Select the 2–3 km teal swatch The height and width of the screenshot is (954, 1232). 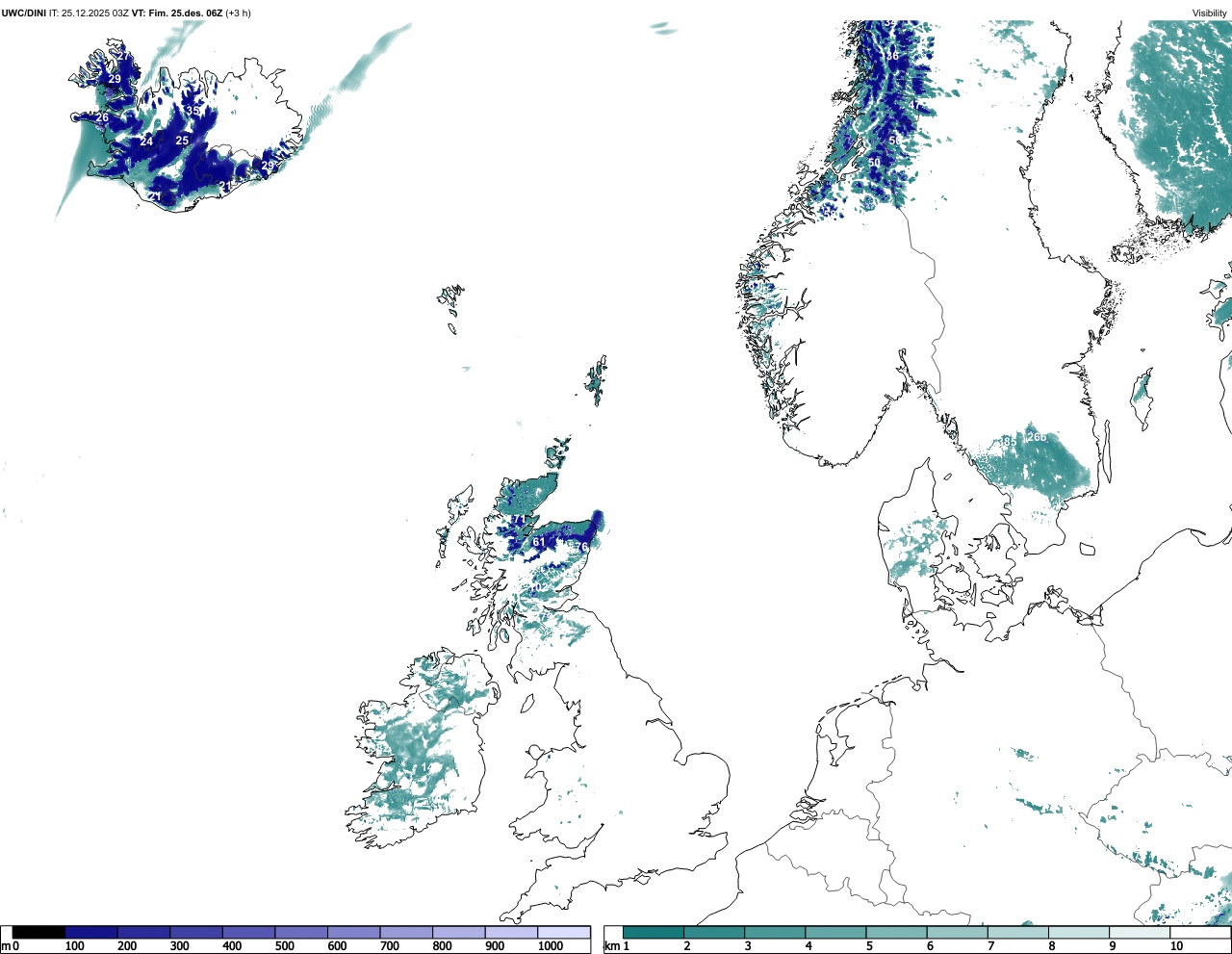pos(714,933)
